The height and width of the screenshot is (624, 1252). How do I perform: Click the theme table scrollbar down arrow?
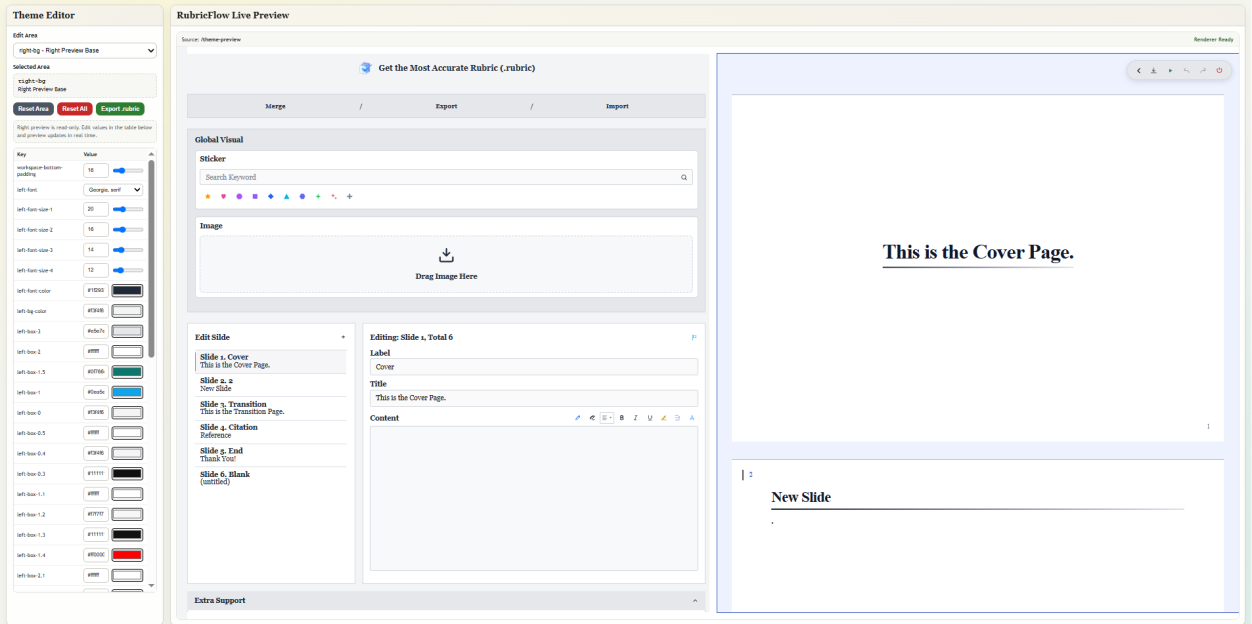point(152,585)
